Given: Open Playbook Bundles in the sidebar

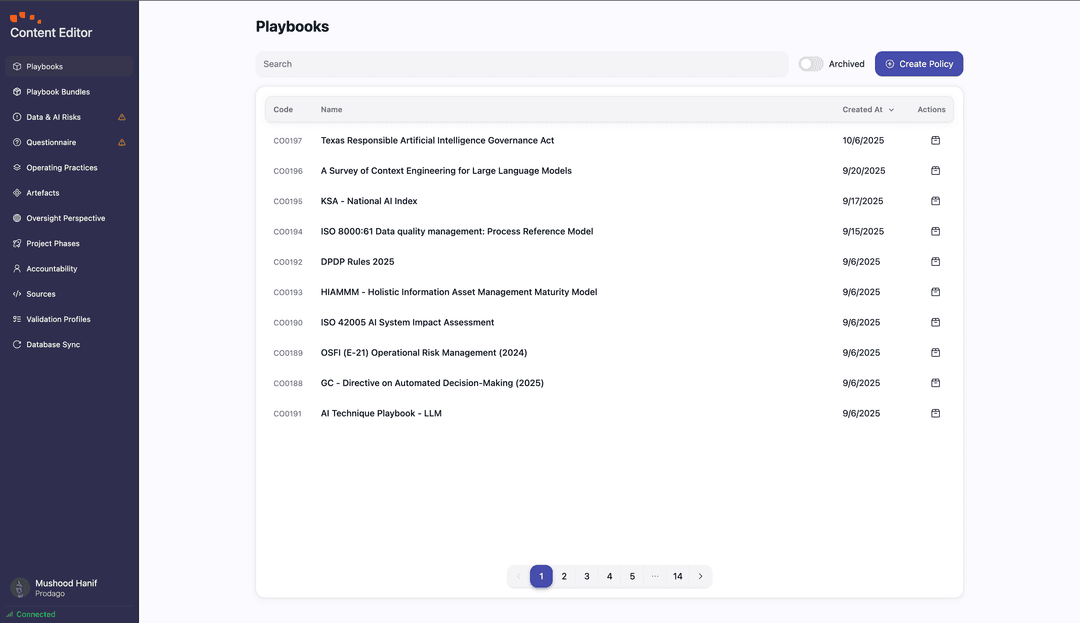Looking at the screenshot, I should click(58, 92).
